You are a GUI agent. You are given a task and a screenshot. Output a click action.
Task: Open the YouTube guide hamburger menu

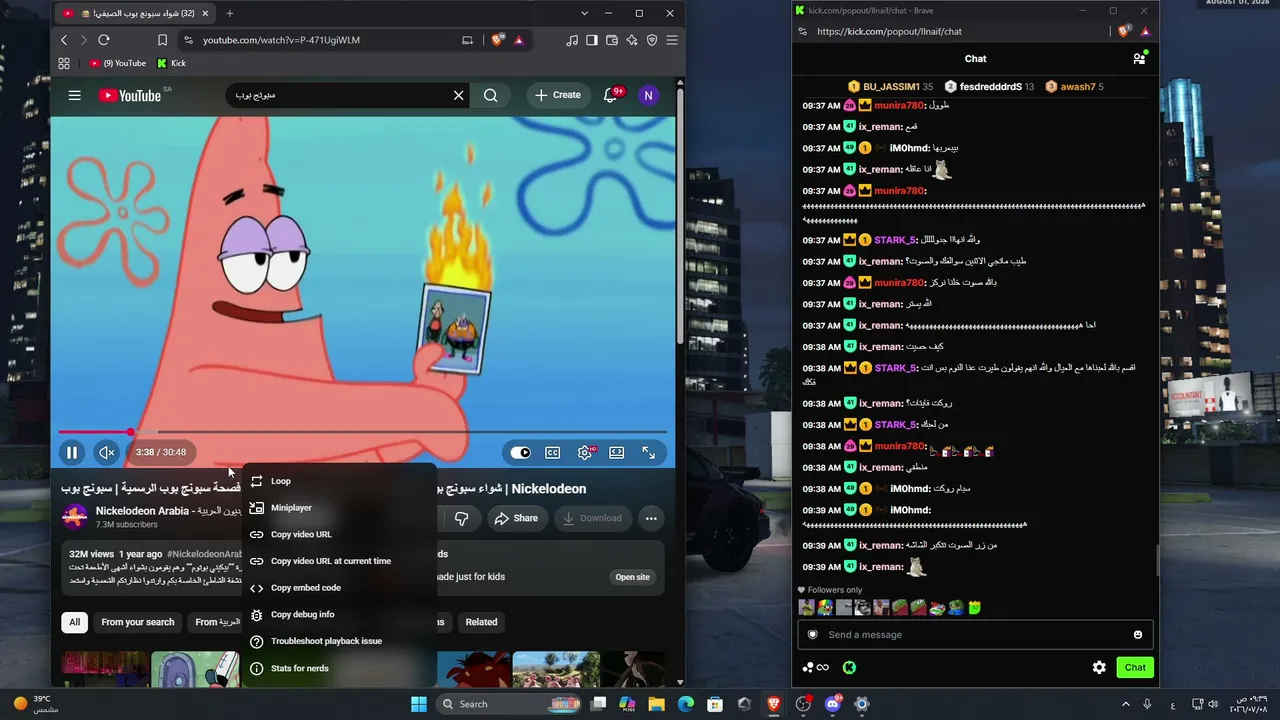click(x=74, y=95)
